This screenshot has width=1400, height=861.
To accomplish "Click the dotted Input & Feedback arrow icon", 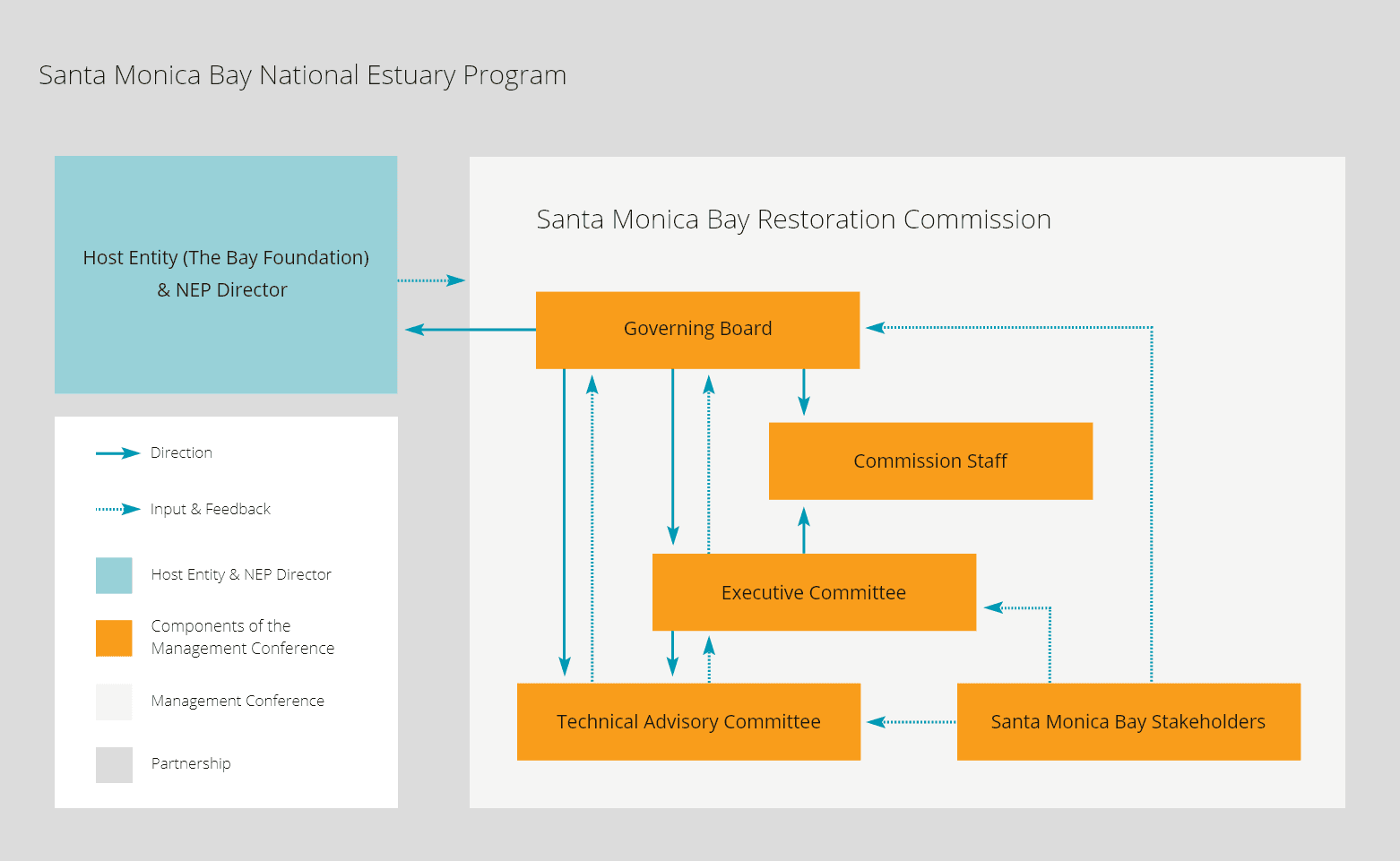I will 117,509.
